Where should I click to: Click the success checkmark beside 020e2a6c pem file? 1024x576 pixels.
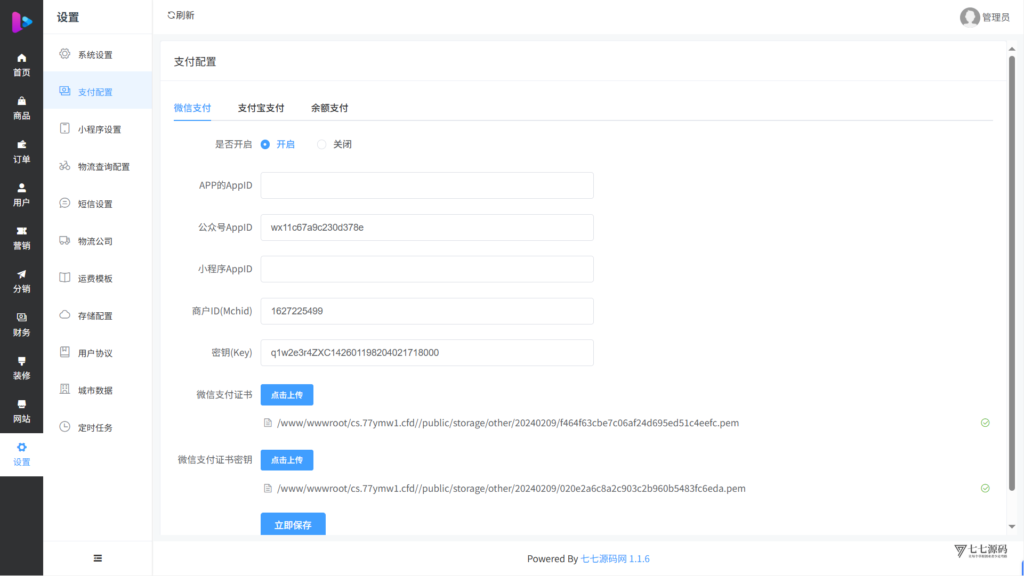985,488
